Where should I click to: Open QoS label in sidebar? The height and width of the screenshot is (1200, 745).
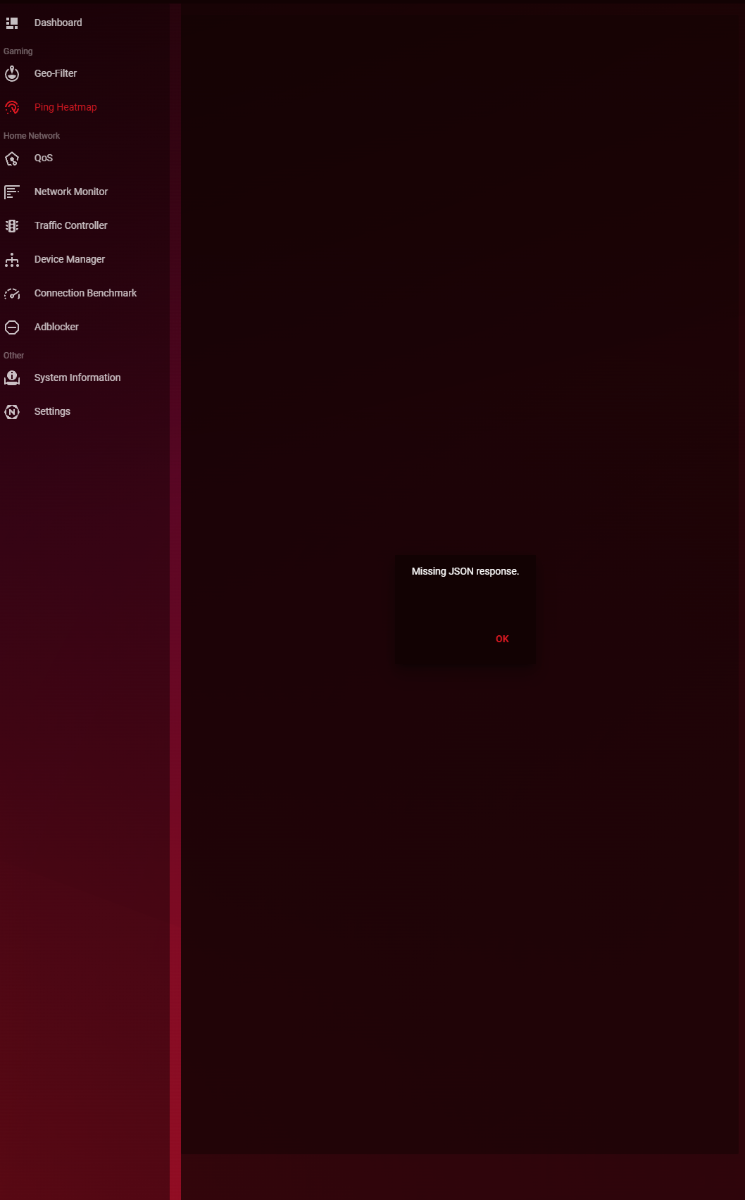[x=43, y=158]
